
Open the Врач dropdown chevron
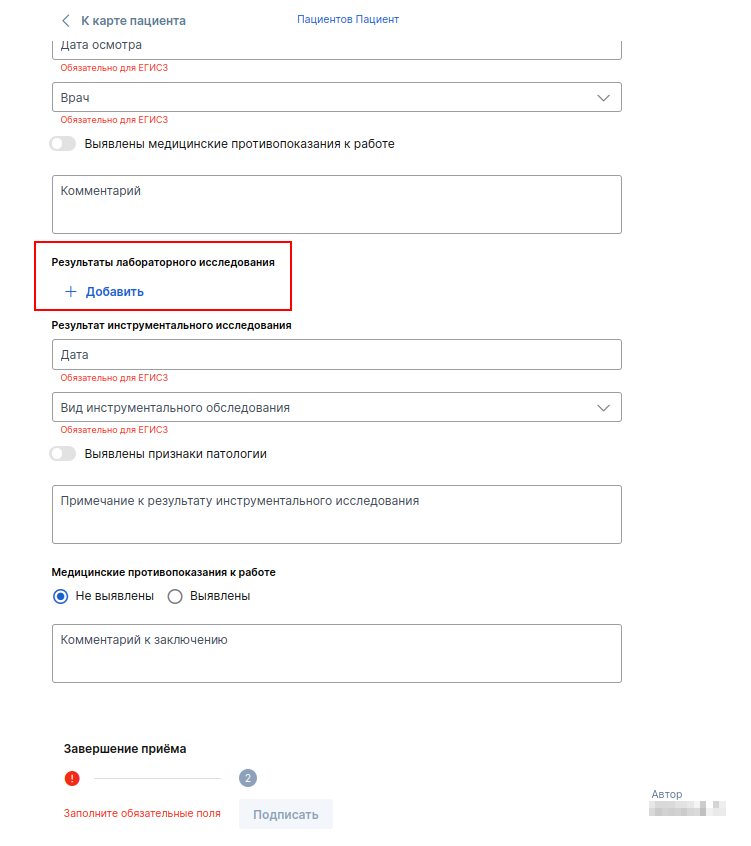tap(603, 98)
